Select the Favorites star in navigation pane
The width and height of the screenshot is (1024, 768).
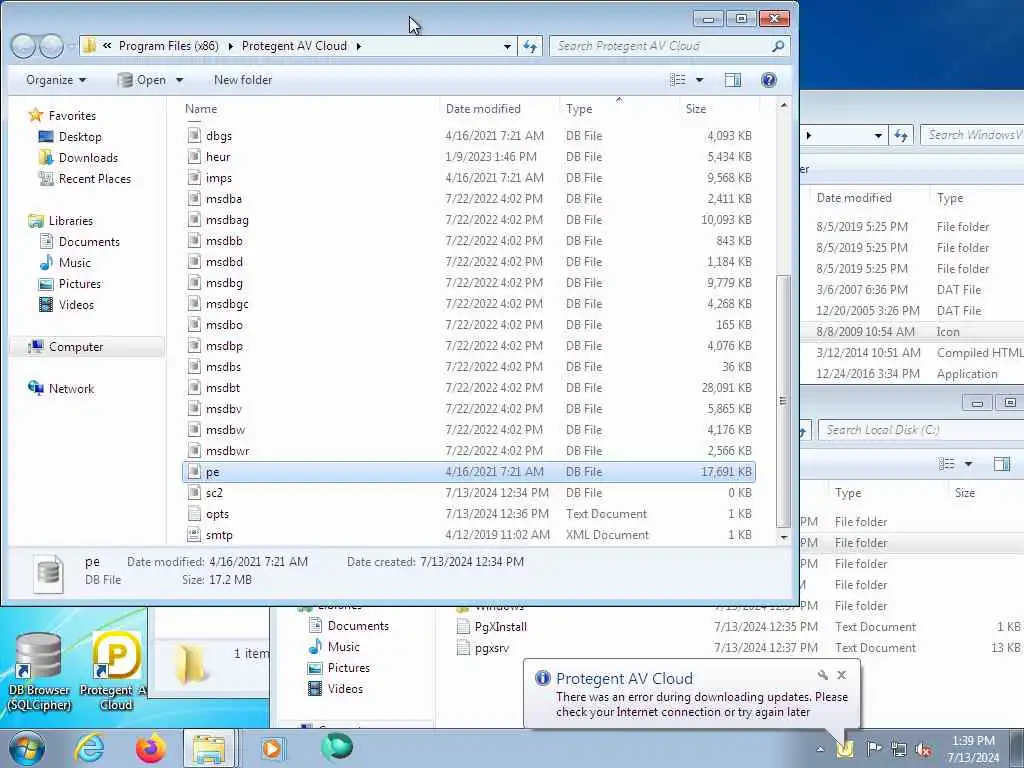35,116
